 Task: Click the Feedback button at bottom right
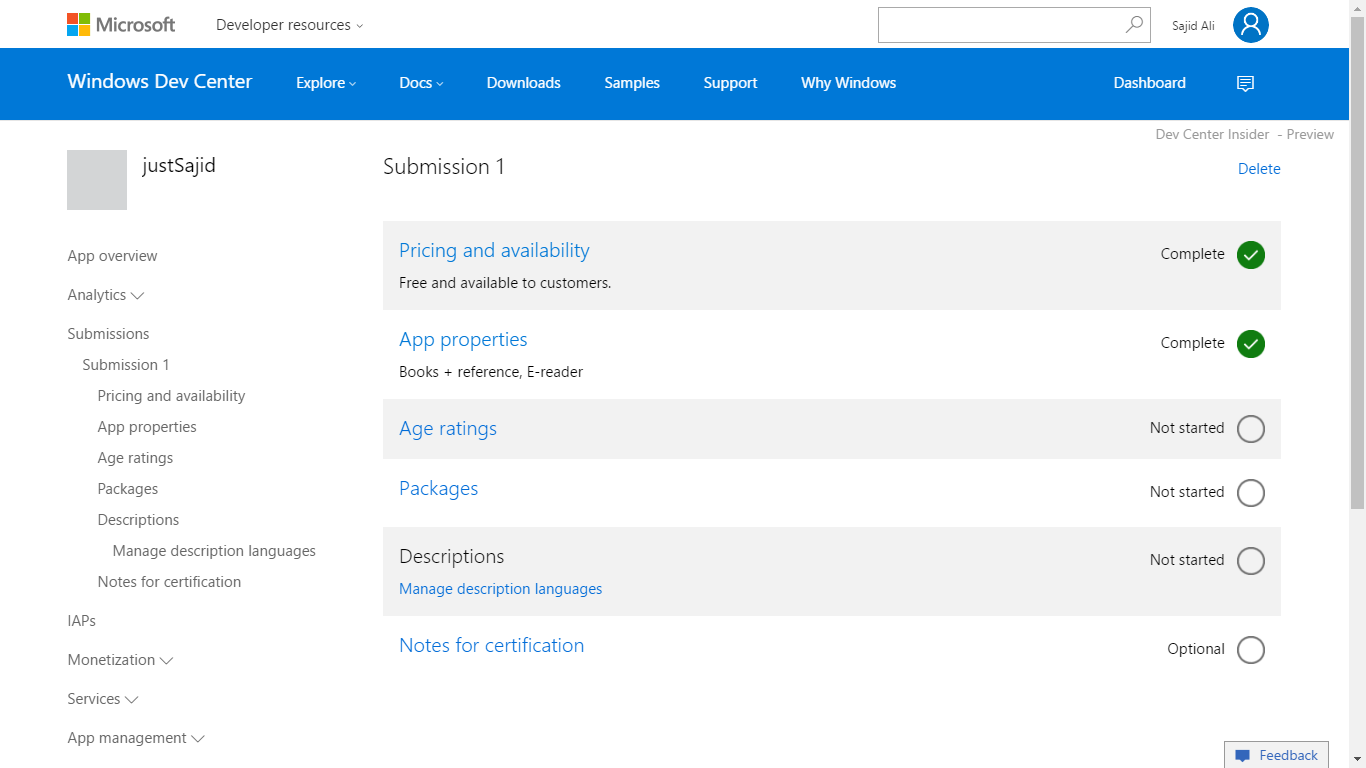pyautogui.click(x=1277, y=755)
